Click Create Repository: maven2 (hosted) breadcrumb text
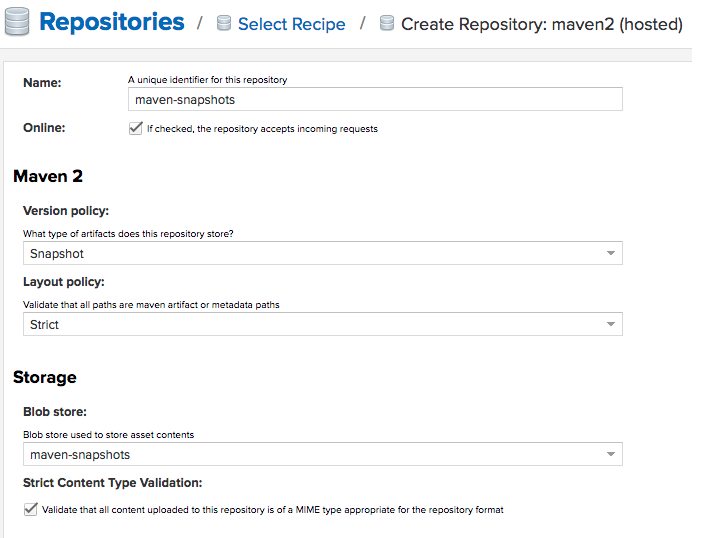 pos(542,24)
